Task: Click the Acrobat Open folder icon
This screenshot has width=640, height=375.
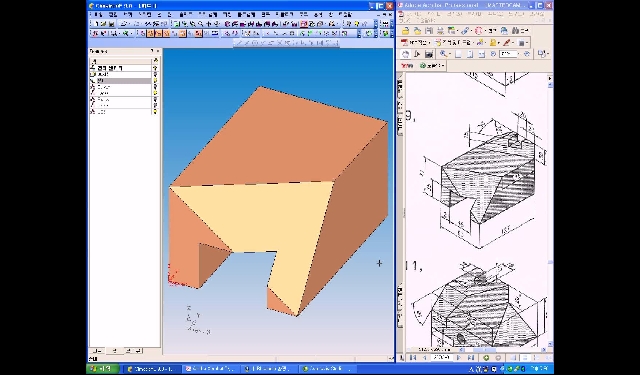Action: [x=406, y=31]
